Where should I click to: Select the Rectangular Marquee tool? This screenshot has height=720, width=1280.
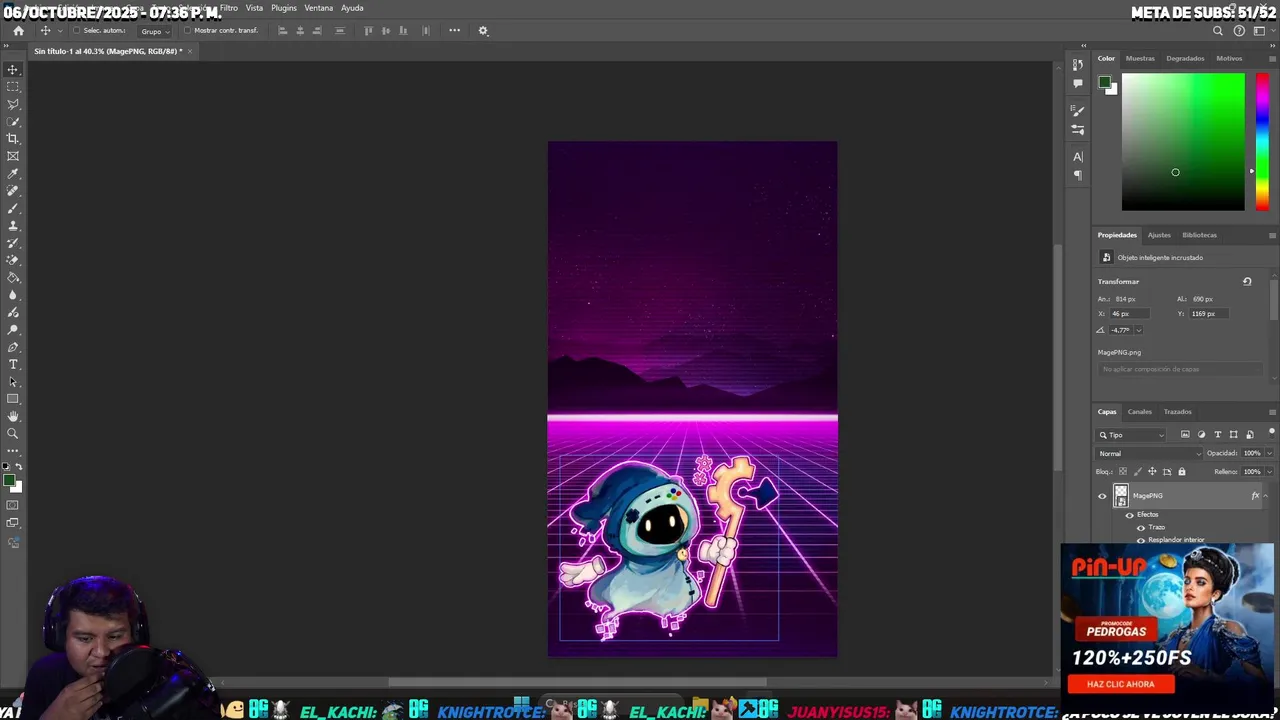(x=13, y=87)
